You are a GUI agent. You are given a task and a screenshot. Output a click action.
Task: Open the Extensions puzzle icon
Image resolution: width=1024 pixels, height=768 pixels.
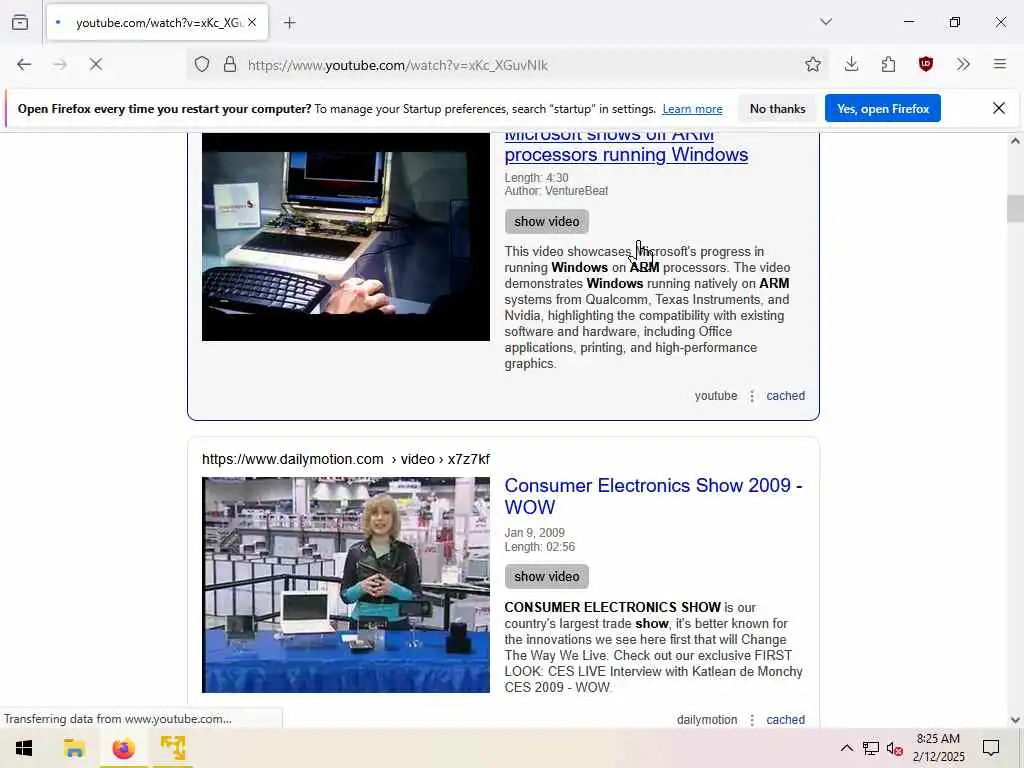coord(888,64)
